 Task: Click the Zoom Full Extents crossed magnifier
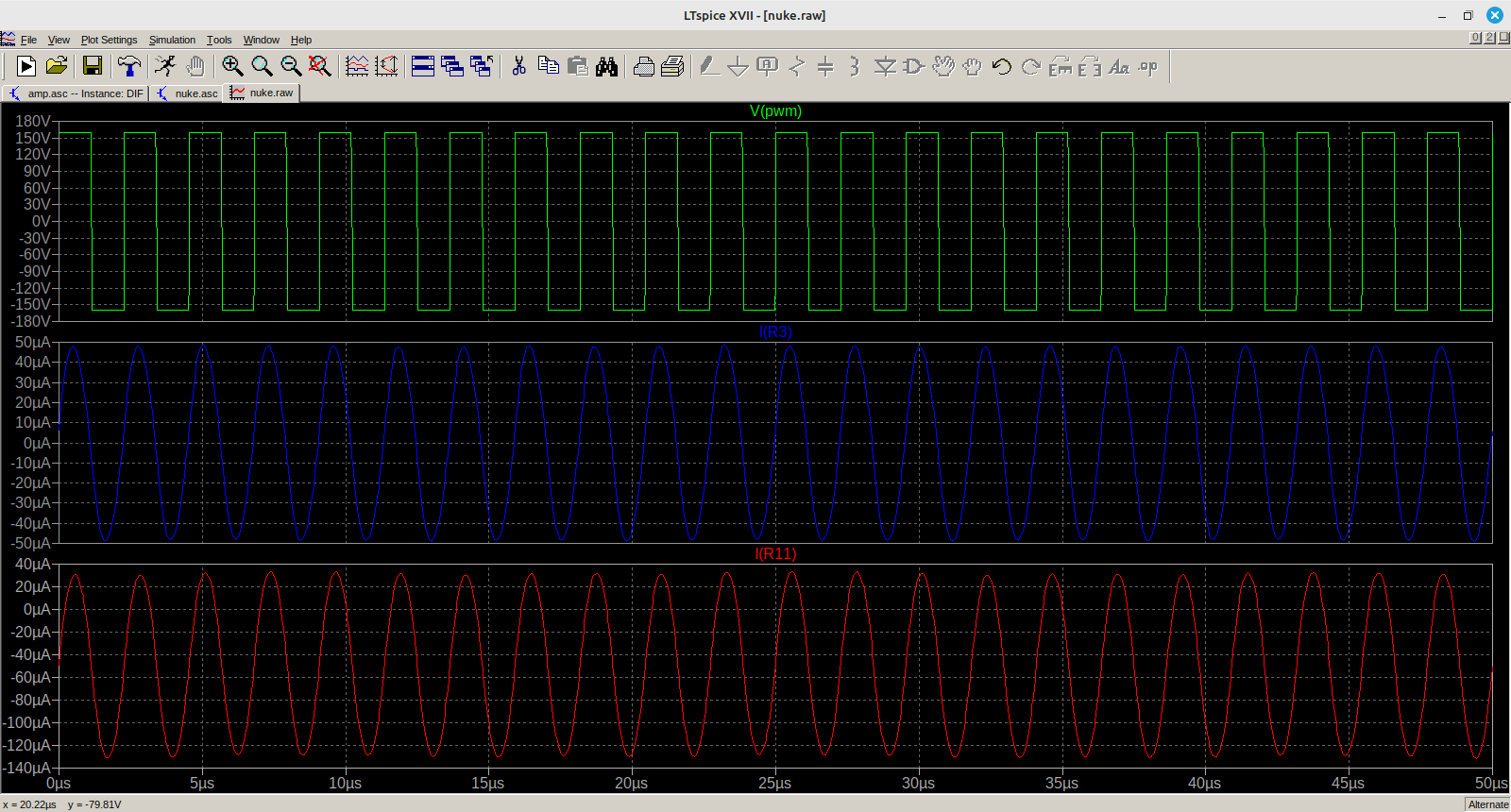tap(320, 66)
